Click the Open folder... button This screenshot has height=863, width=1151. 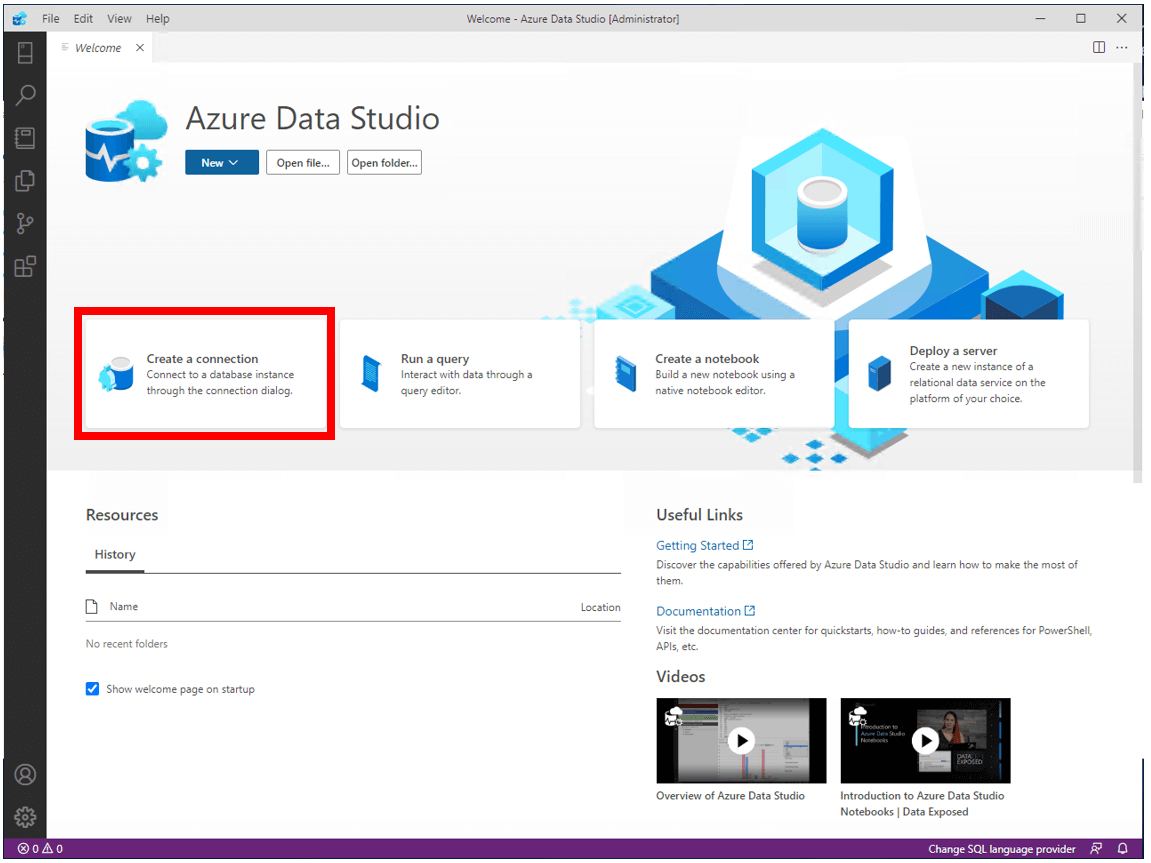385,163
